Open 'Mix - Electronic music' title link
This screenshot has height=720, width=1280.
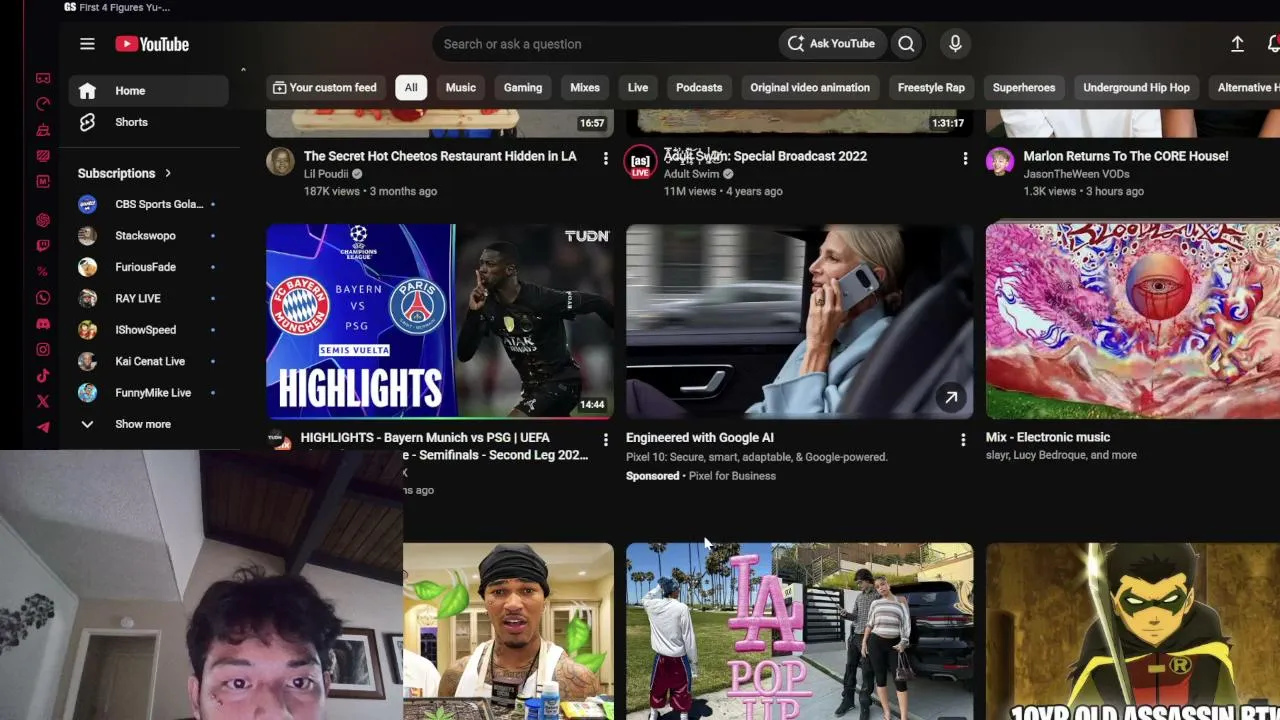[x=1048, y=437]
